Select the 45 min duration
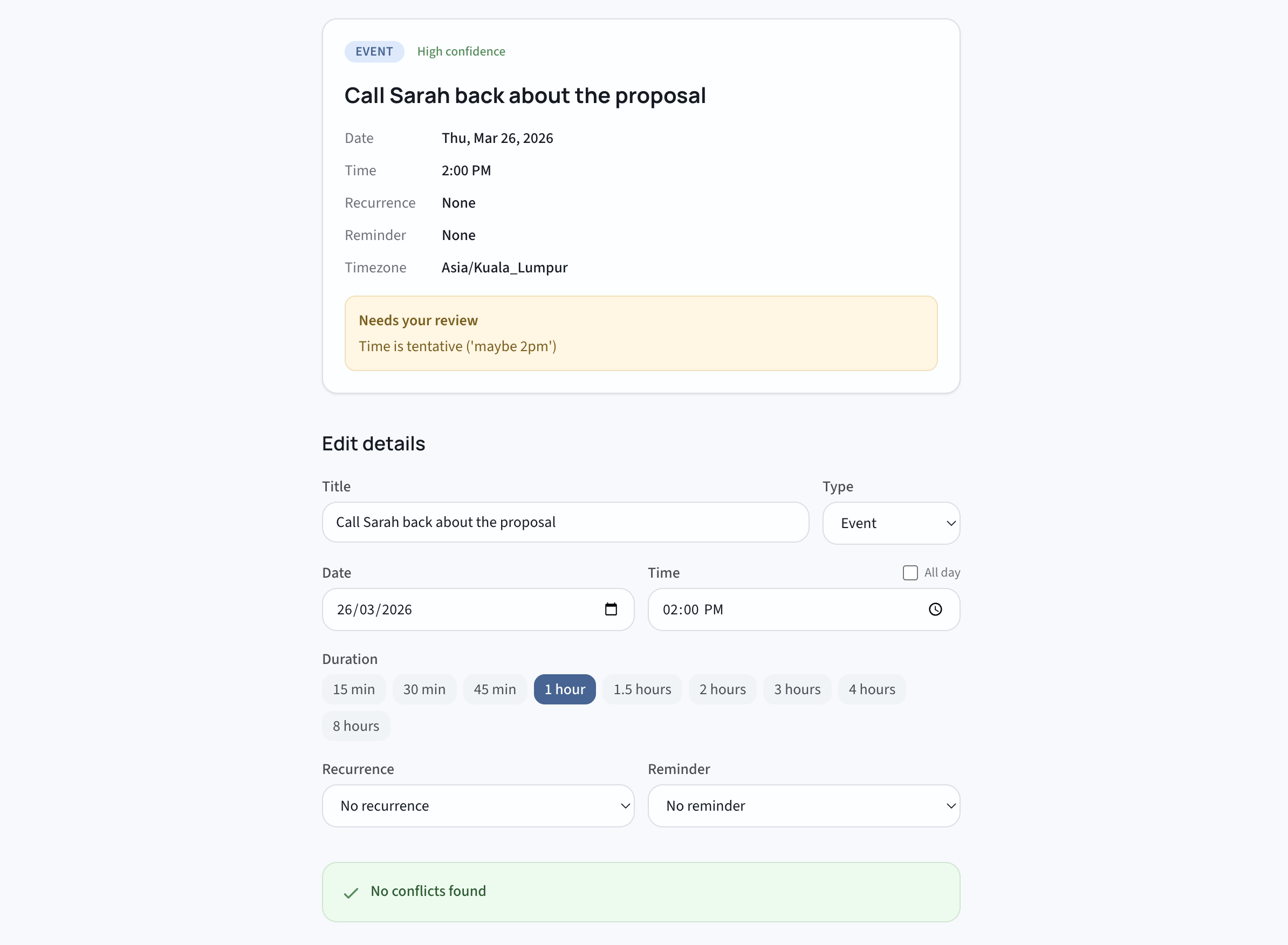Image resolution: width=1288 pixels, height=945 pixels. pos(494,689)
